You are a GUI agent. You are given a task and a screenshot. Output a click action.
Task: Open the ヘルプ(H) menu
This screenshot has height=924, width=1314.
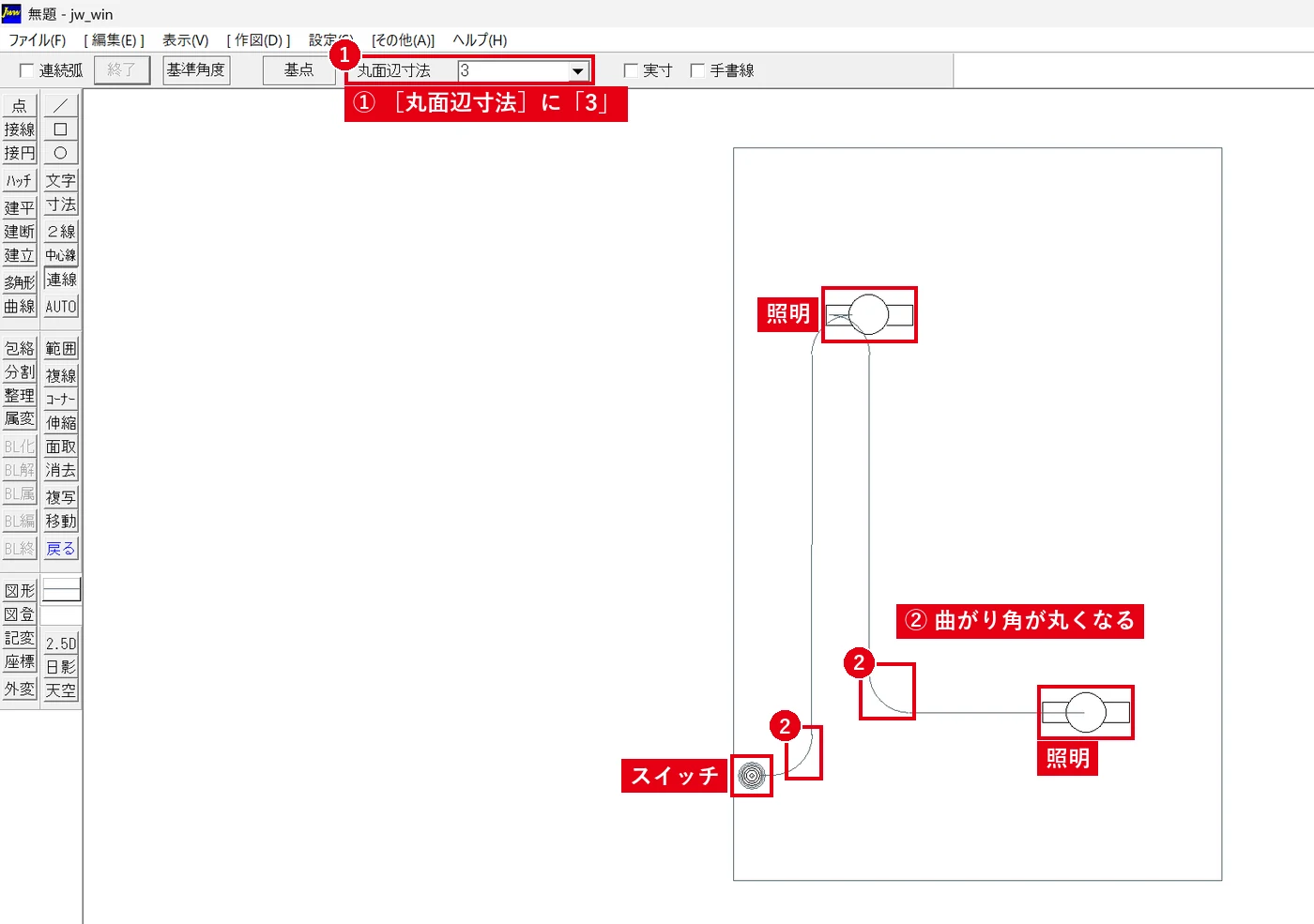tap(480, 40)
